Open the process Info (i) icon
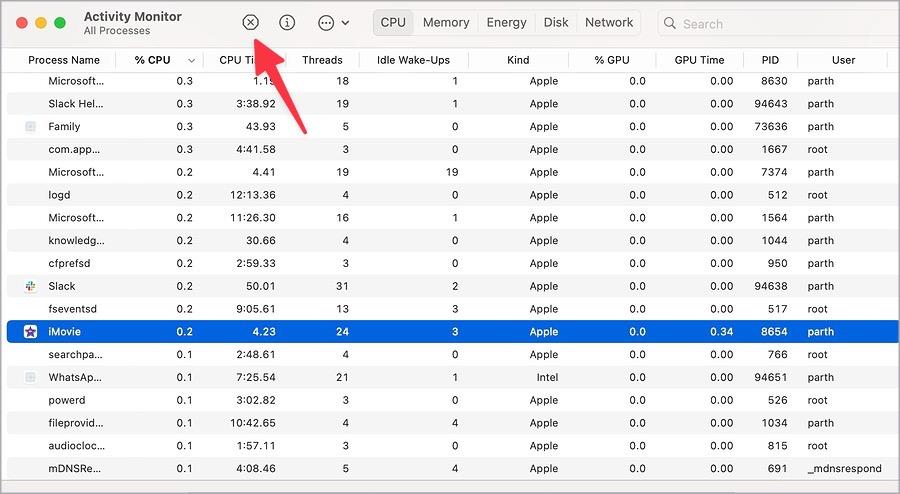The width and height of the screenshot is (900, 494). tap(287, 22)
